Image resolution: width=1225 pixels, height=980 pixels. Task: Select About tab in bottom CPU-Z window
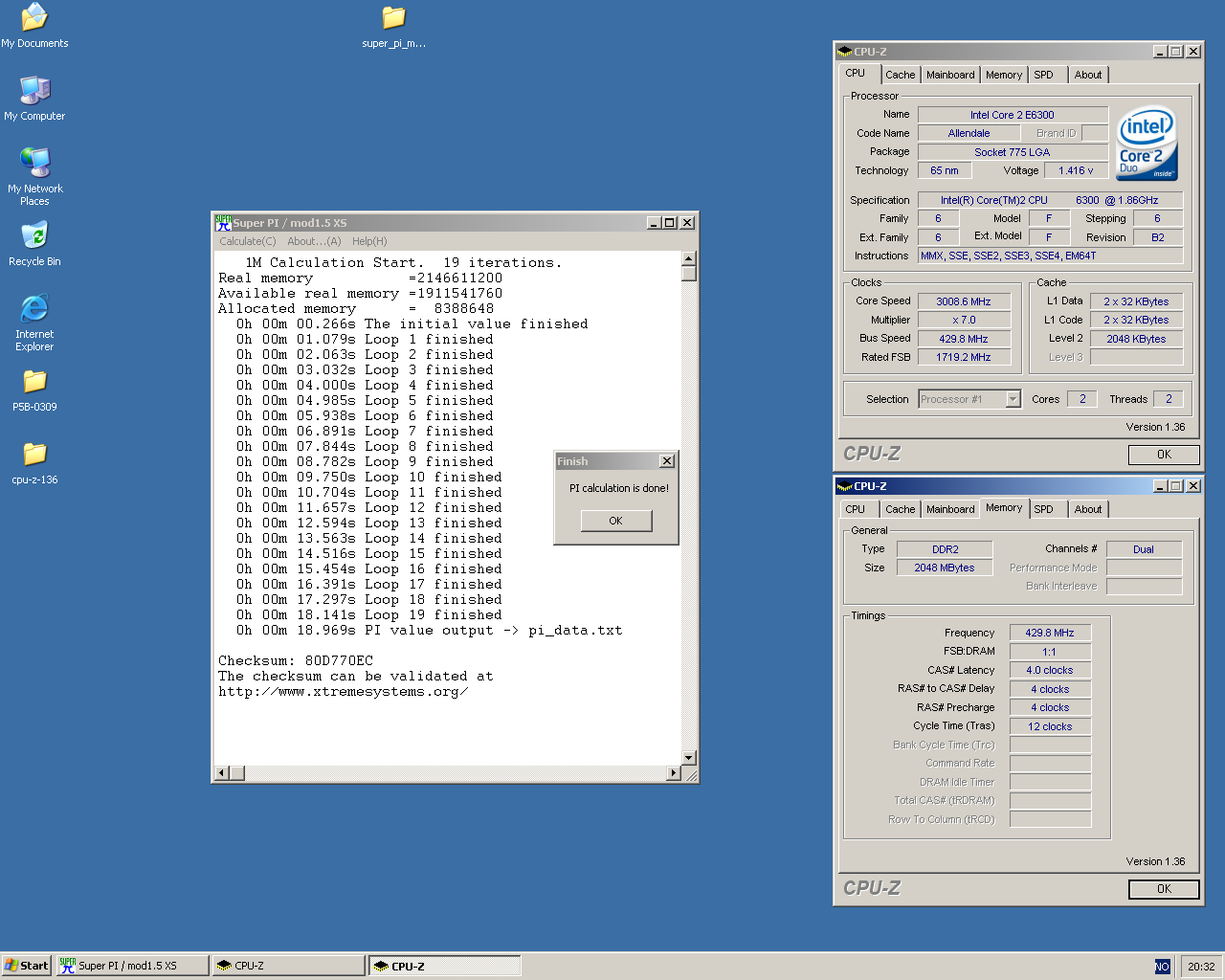pos(1088,509)
